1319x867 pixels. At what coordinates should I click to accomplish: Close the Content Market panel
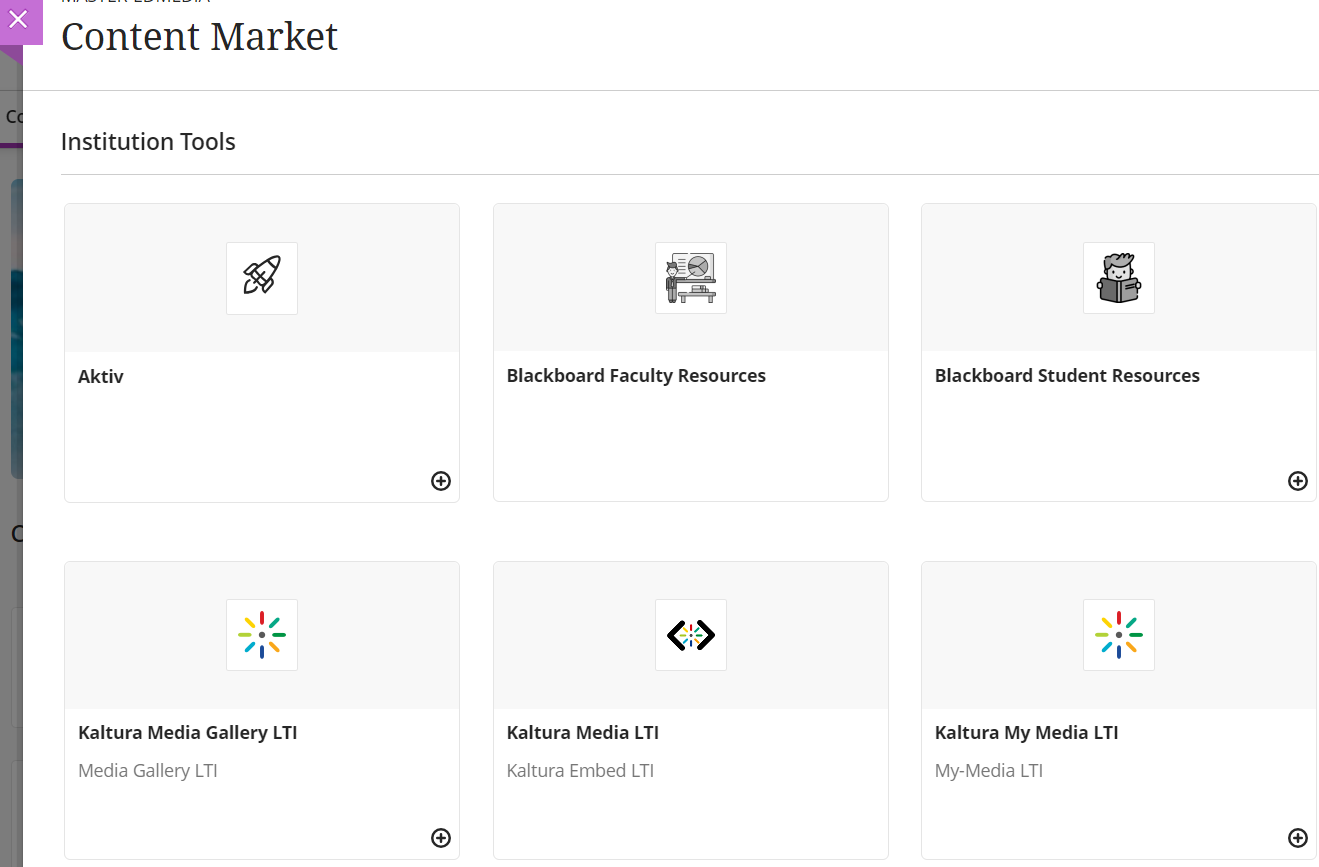(18, 19)
